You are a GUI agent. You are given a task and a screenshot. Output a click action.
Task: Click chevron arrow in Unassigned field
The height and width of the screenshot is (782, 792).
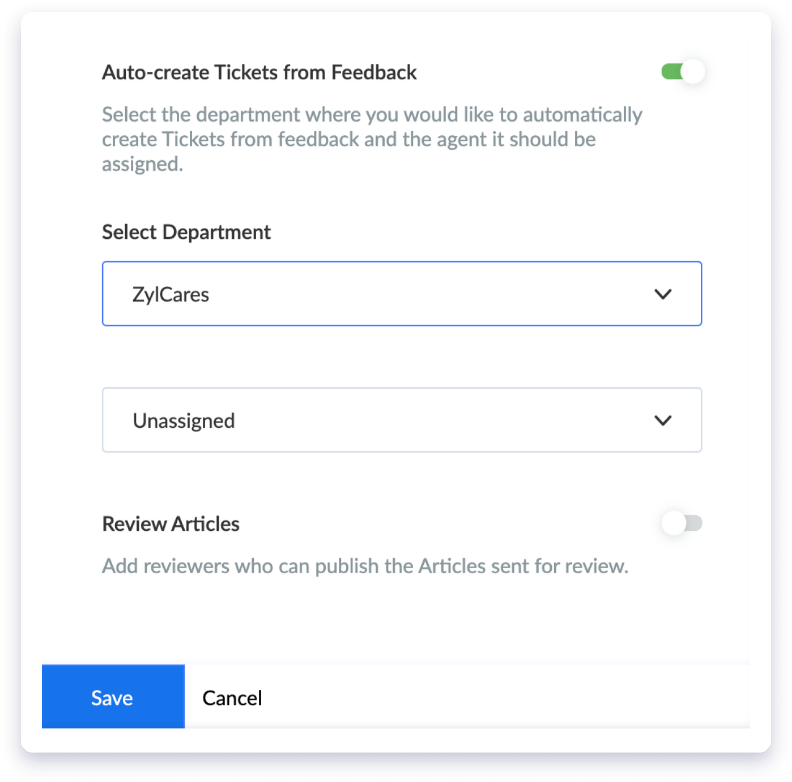663,420
